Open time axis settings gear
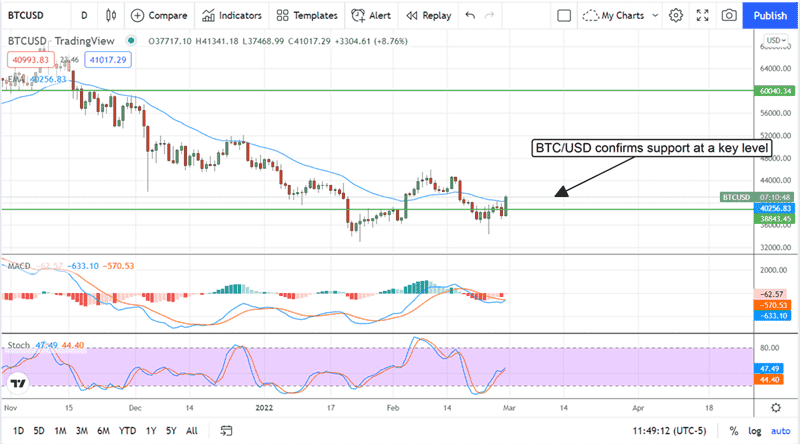Viewport: 800px width, 444px height. [x=776, y=408]
